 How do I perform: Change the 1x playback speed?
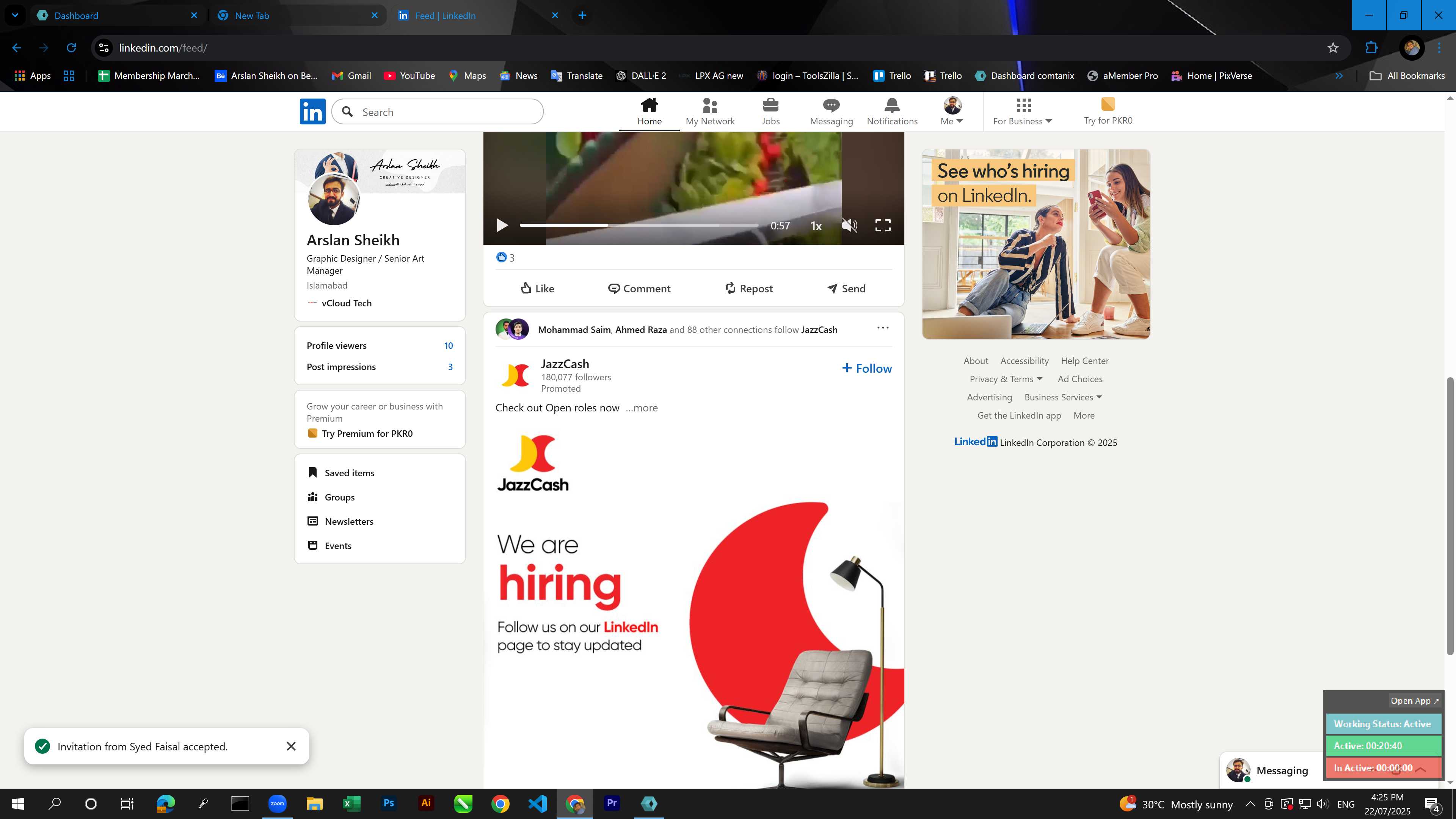click(816, 226)
